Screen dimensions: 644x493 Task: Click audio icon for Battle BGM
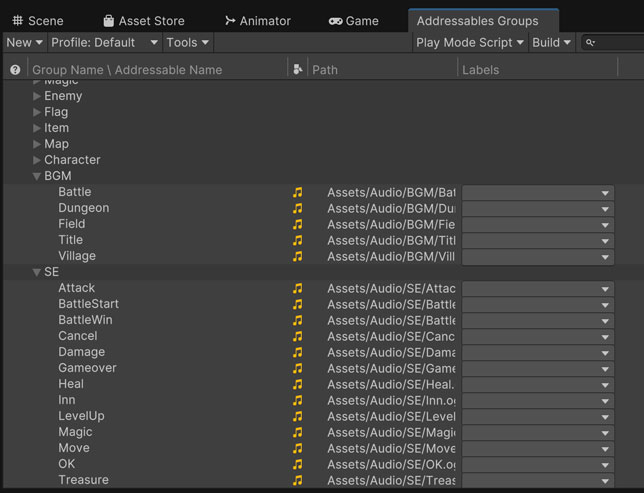(x=298, y=192)
